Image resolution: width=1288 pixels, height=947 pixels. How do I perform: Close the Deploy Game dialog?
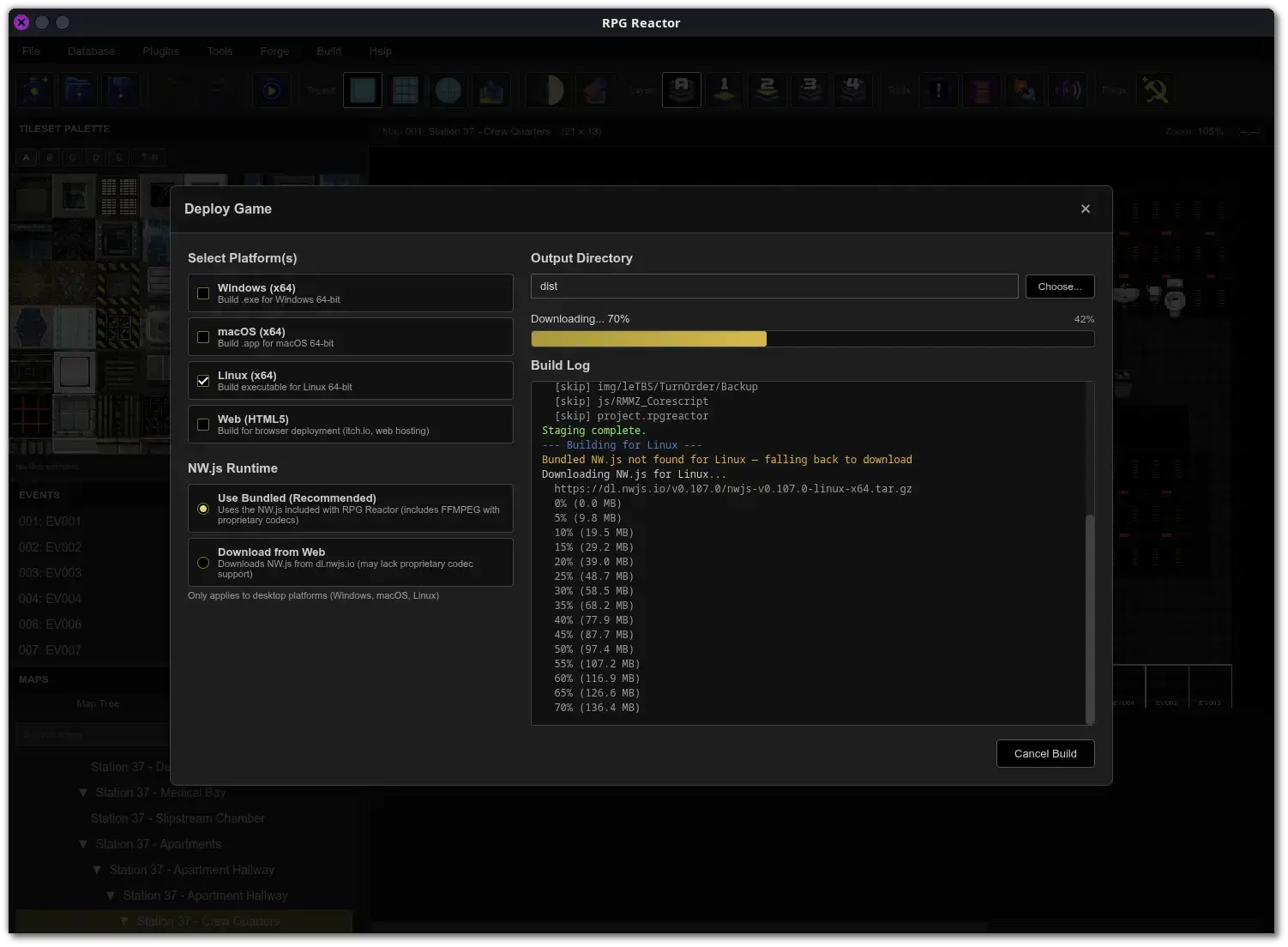point(1086,208)
